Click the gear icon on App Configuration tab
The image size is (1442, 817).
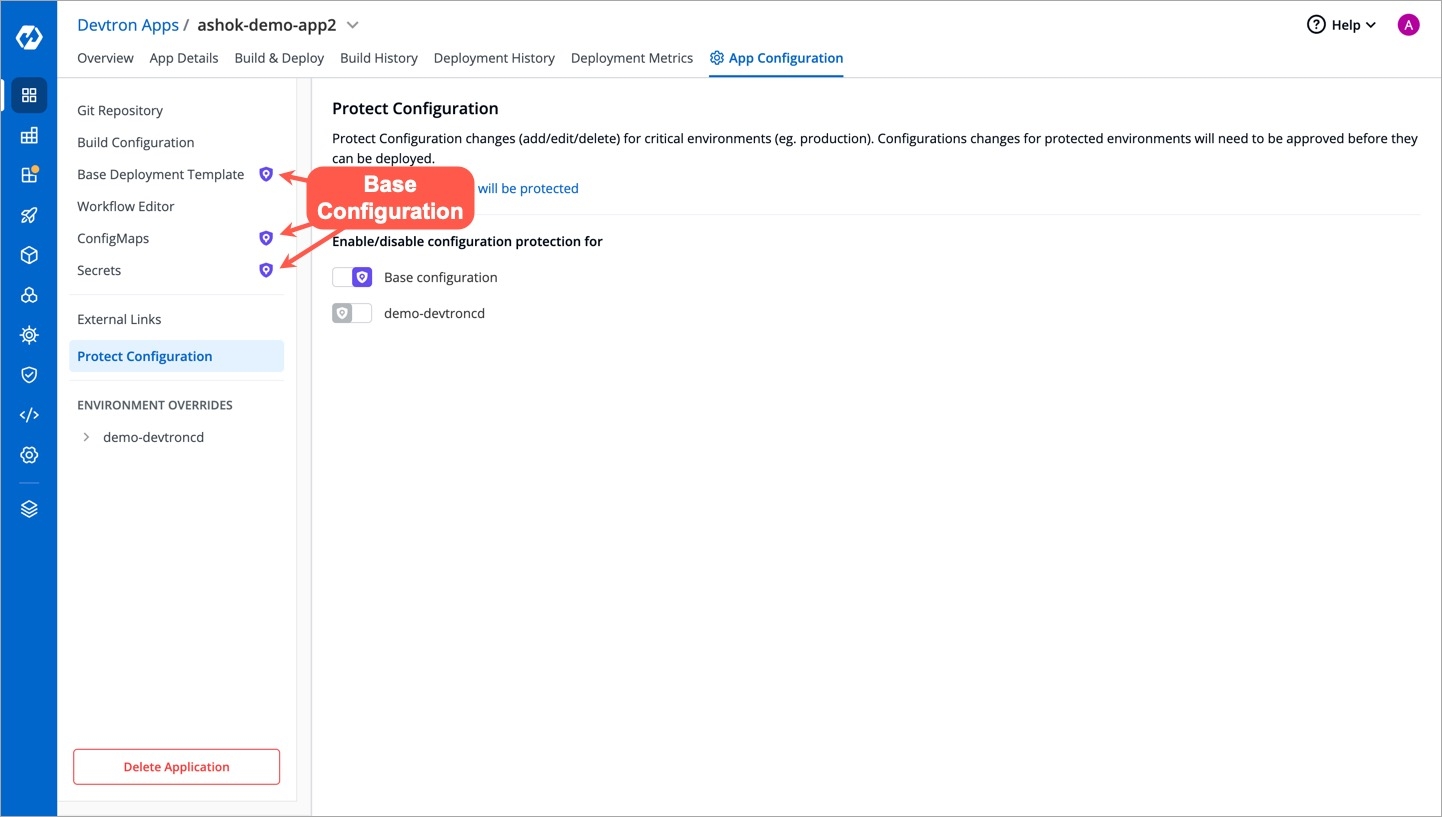tap(716, 58)
